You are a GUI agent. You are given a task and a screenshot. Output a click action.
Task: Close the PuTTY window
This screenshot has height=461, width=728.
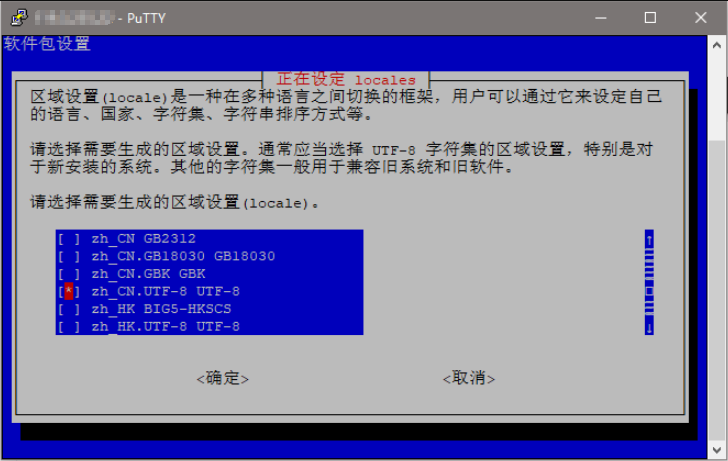701,18
